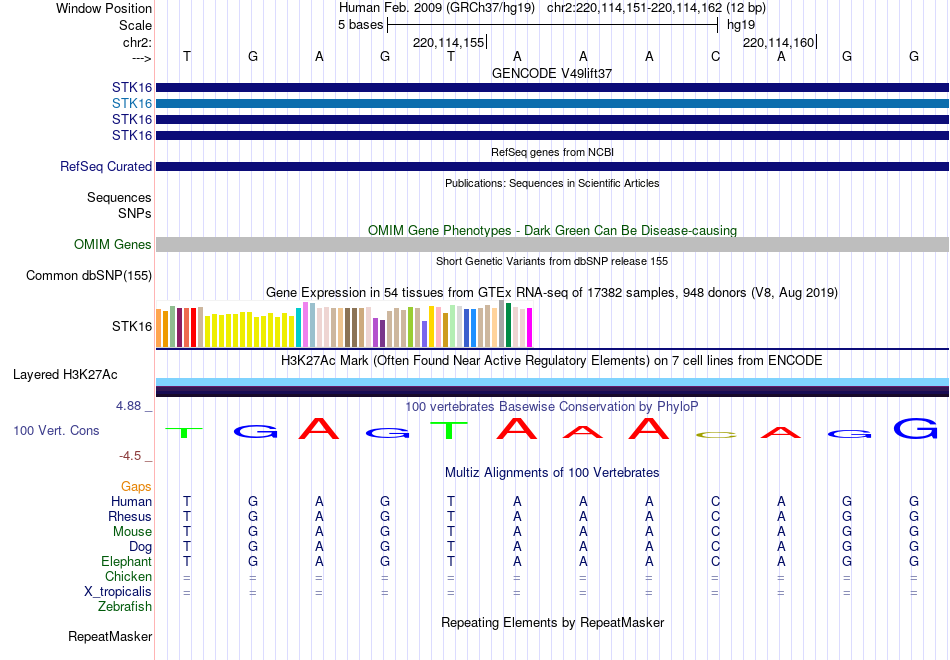Open H3K27Ac Mark track title
The height and width of the screenshot is (660, 950).
[552, 361]
